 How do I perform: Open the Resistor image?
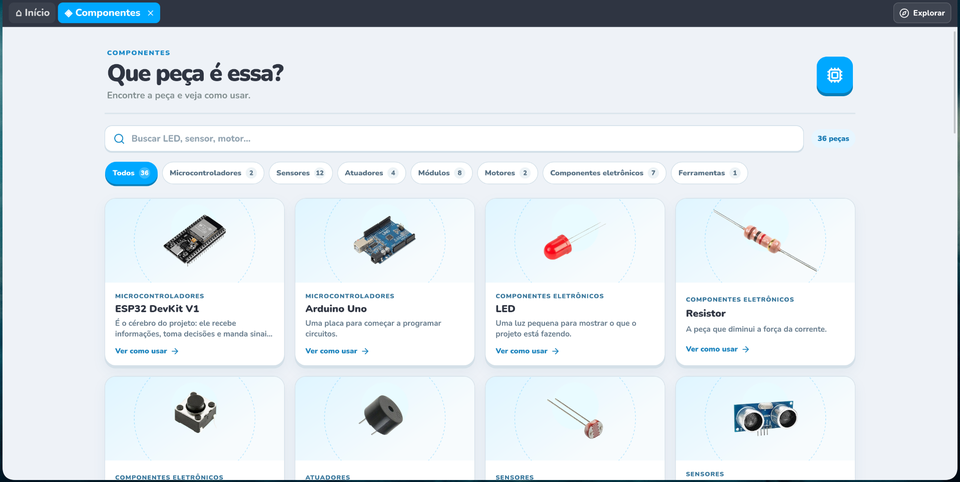765,240
